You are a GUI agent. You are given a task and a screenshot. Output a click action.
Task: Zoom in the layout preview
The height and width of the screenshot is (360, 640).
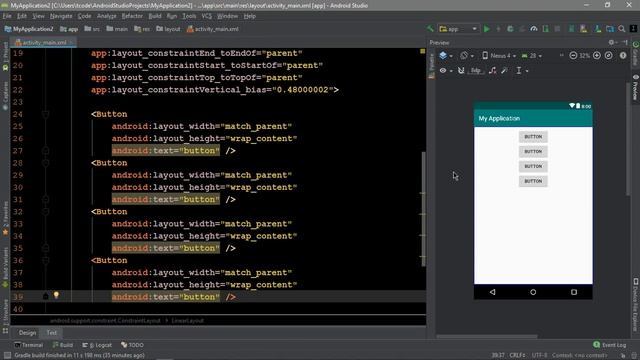coord(597,56)
